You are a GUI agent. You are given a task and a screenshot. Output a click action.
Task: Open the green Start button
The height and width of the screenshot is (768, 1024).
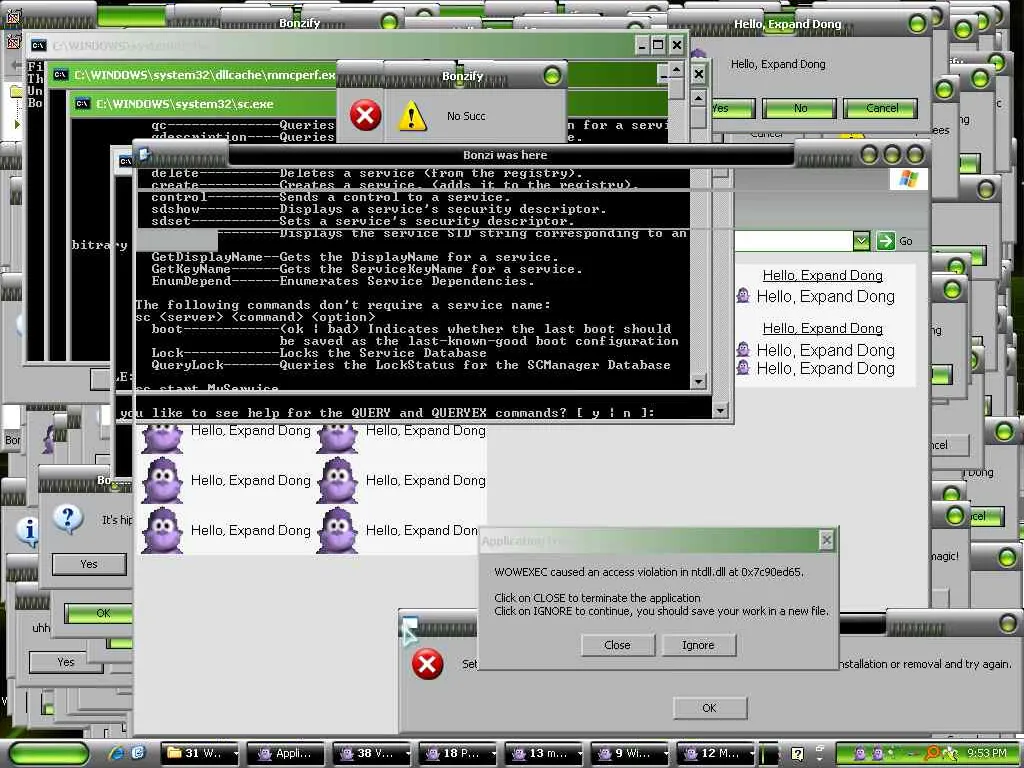pyautogui.click(x=48, y=754)
